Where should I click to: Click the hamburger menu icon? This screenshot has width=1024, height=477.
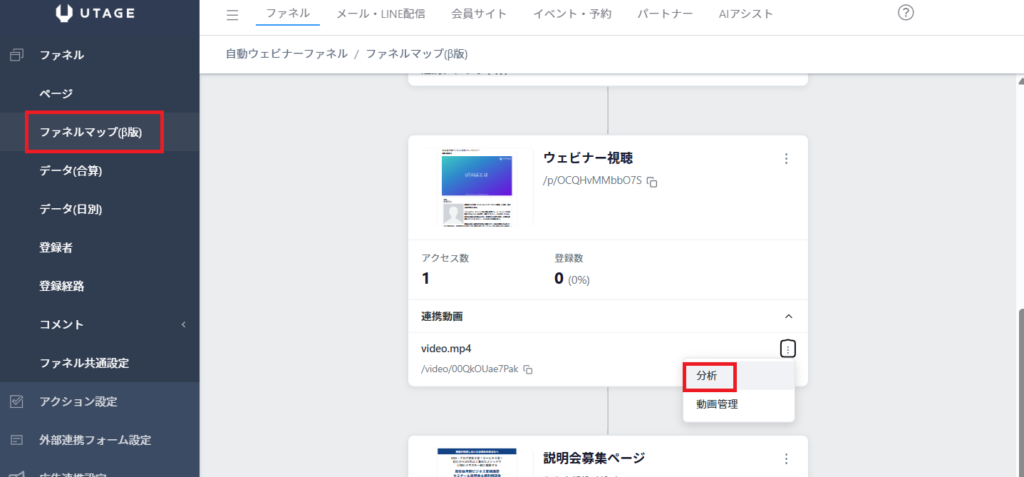tap(232, 15)
